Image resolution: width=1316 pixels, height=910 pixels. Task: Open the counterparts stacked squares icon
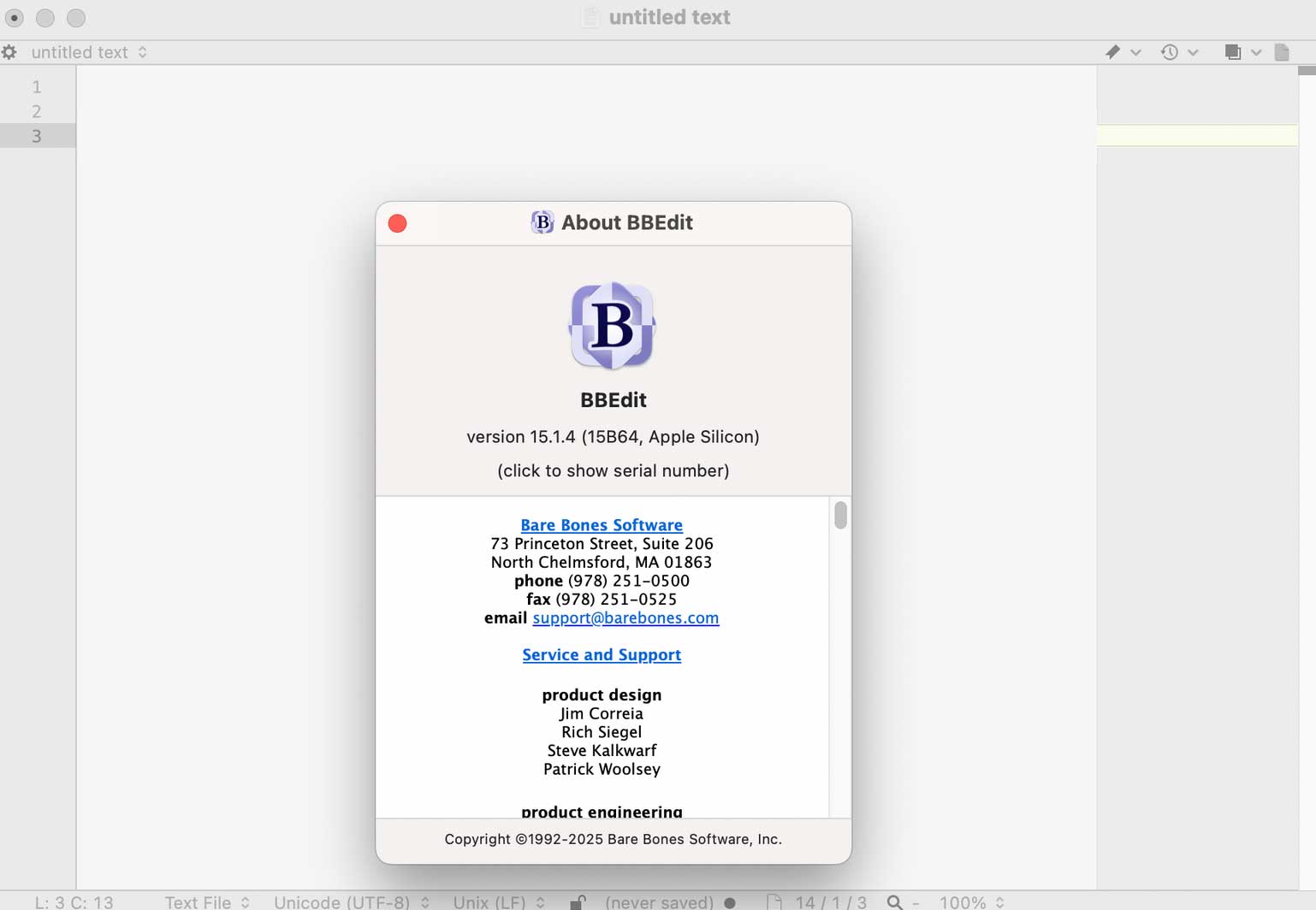pos(1233,52)
